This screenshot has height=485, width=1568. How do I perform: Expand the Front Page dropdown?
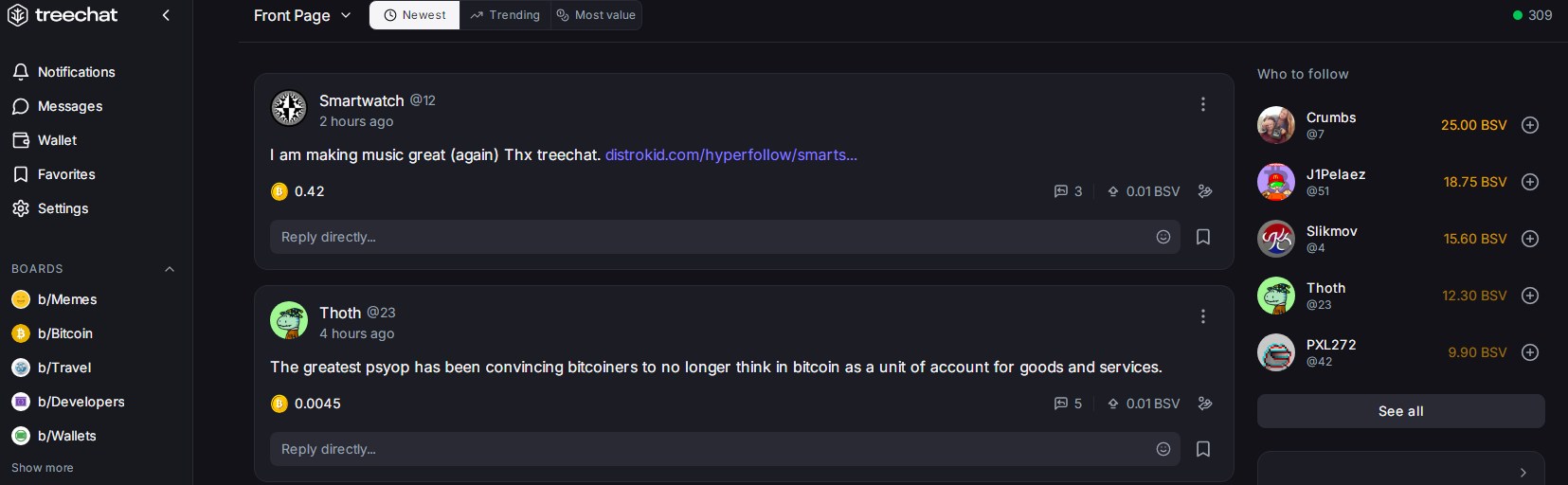pos(302,15)
